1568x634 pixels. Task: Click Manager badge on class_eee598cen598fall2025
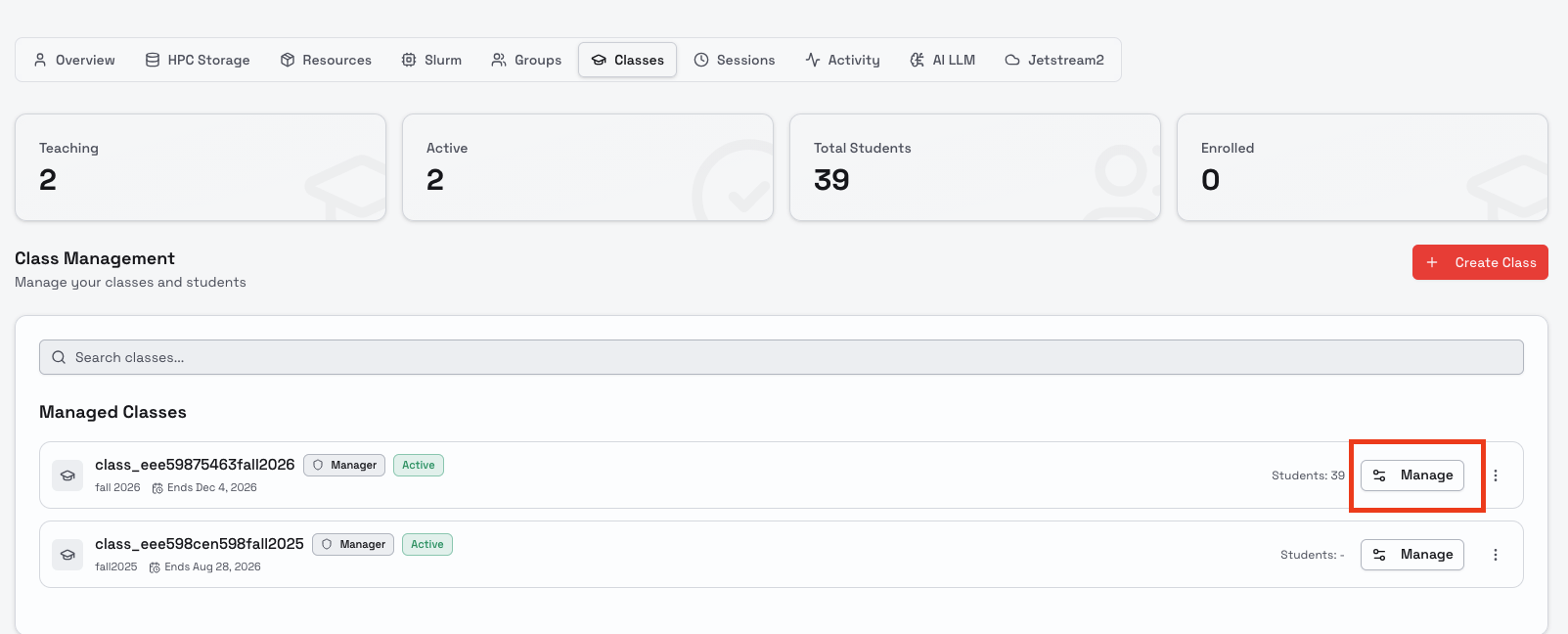tap(353, 544)
